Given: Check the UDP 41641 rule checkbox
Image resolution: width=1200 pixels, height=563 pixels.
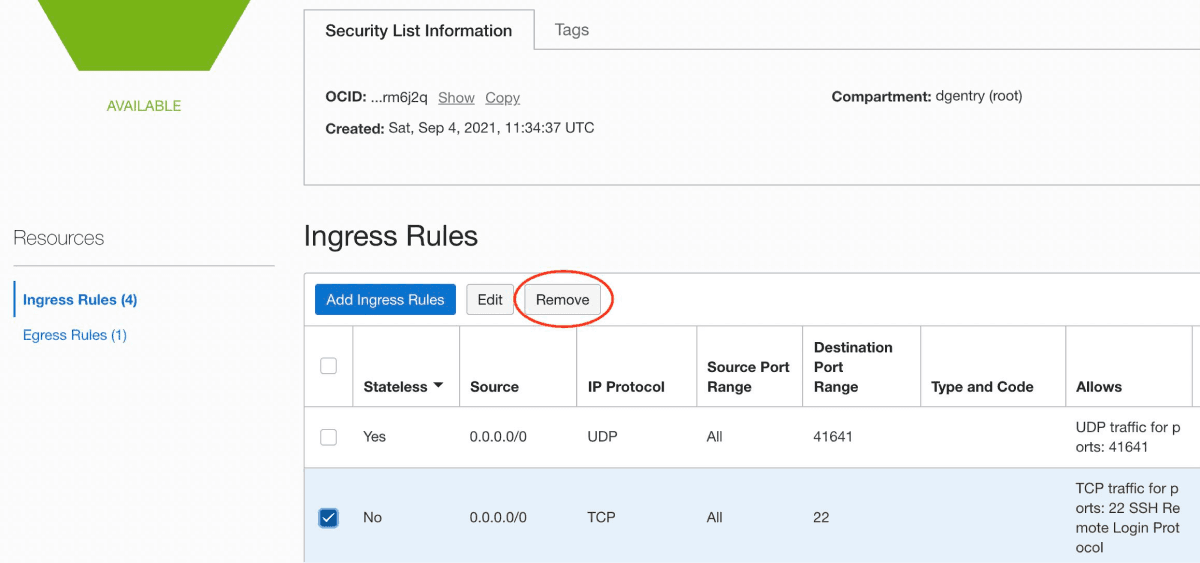Looking at the screenshot, I should click(328, 437).
